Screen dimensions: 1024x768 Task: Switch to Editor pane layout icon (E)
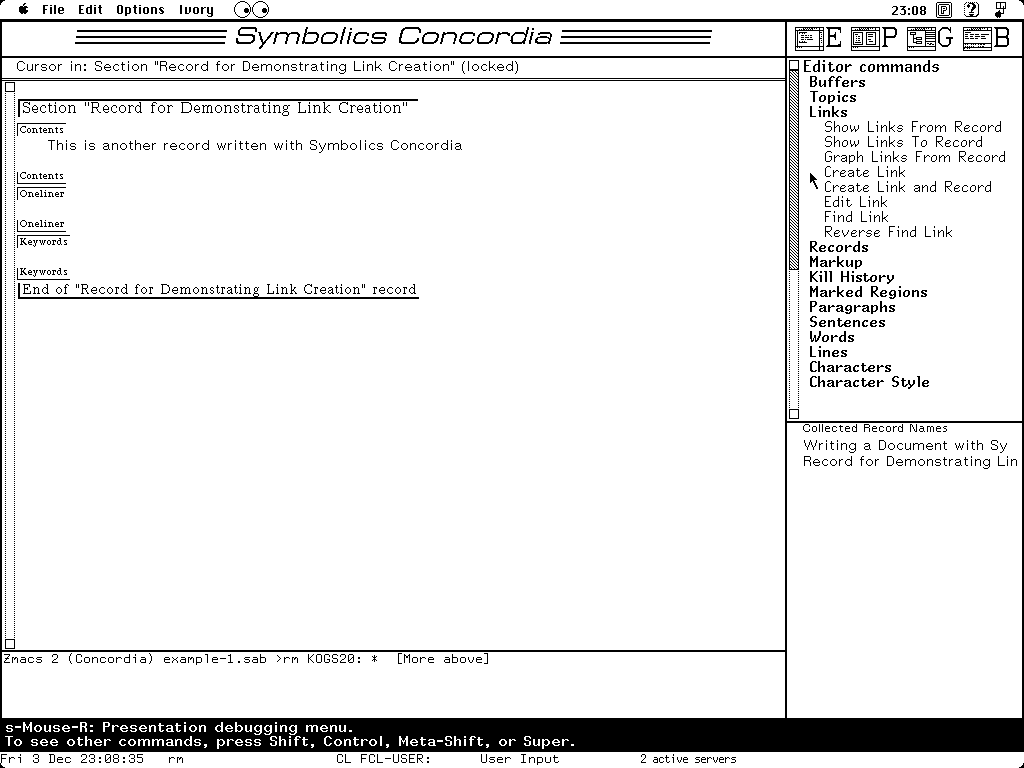(x=818, y=38)
